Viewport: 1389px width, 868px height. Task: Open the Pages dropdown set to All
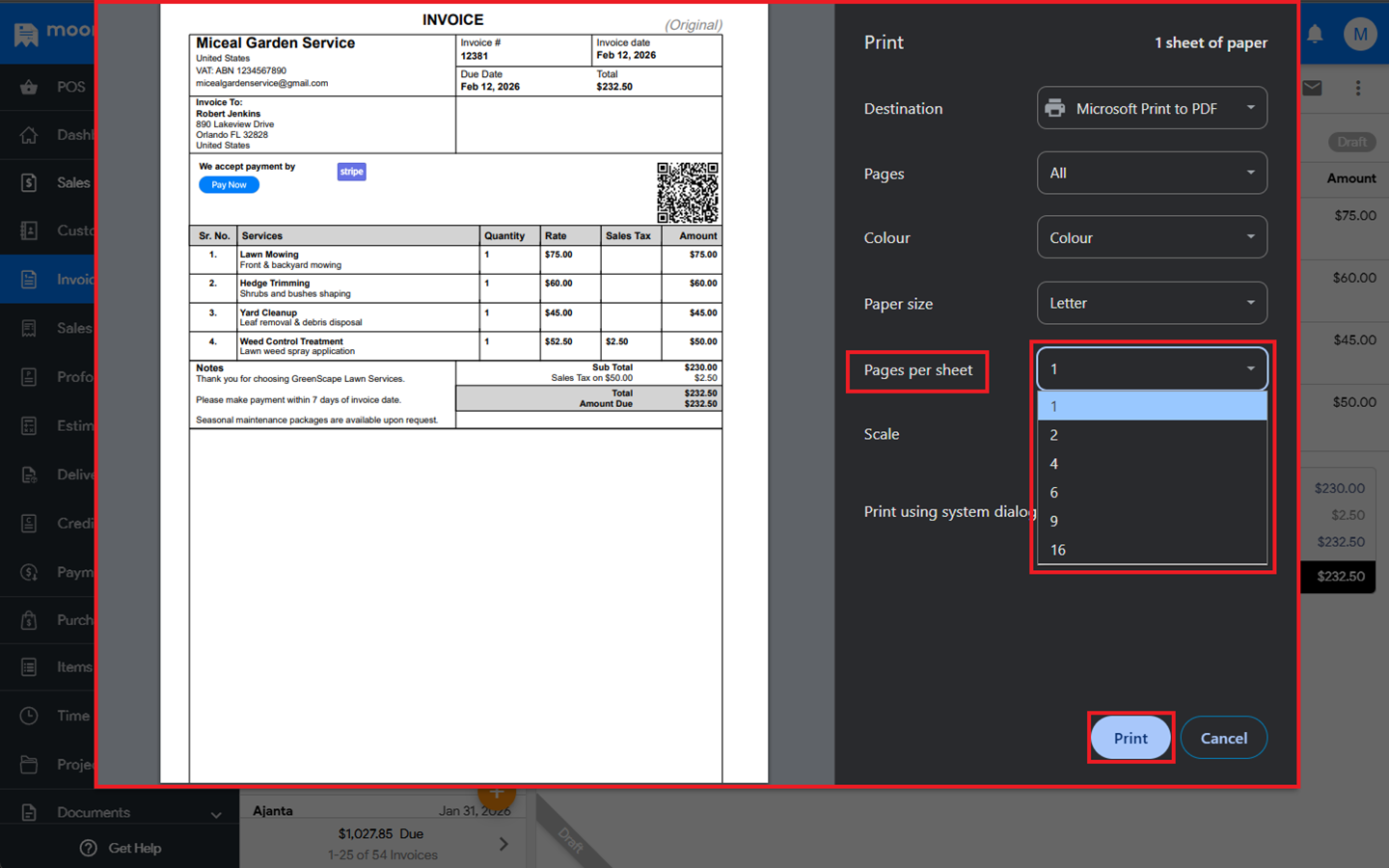point(1152,173)
